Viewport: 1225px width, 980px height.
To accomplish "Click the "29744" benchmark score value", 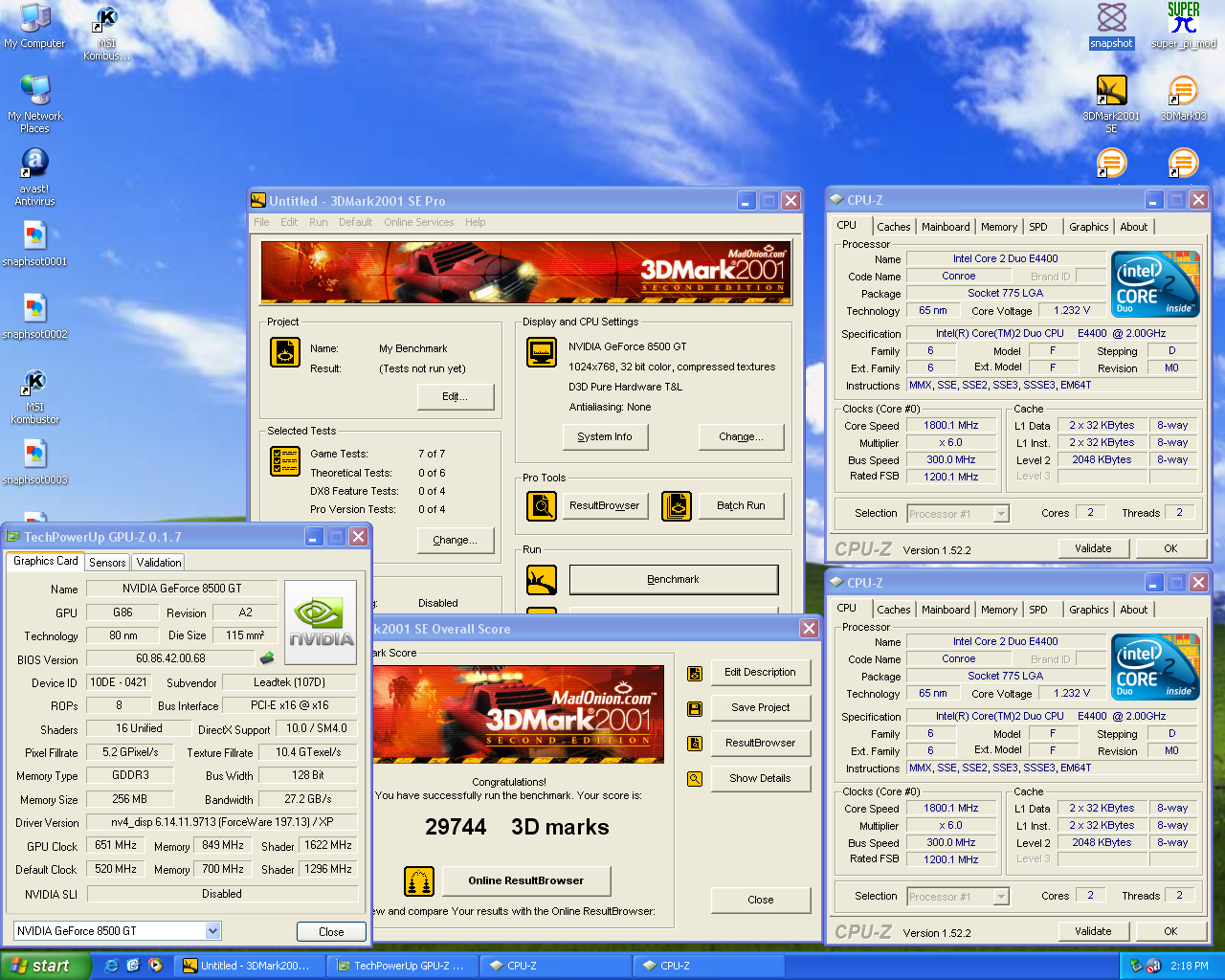I will click(x=456, y=827).
